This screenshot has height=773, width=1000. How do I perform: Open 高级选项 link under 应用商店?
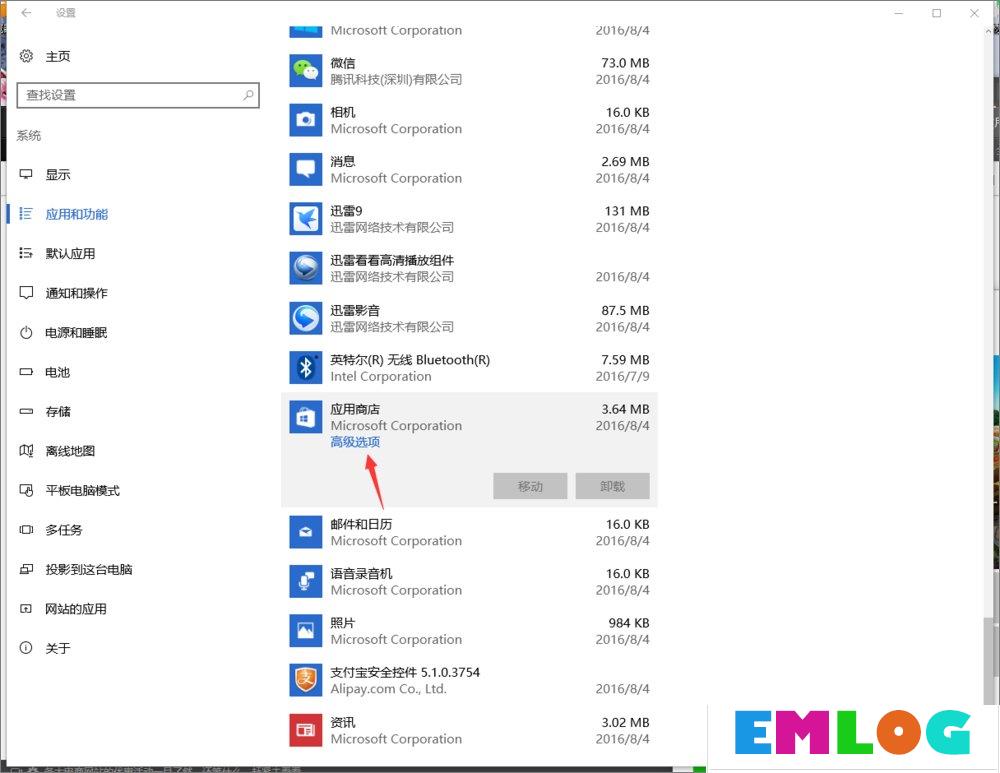(x=355, y=442)
